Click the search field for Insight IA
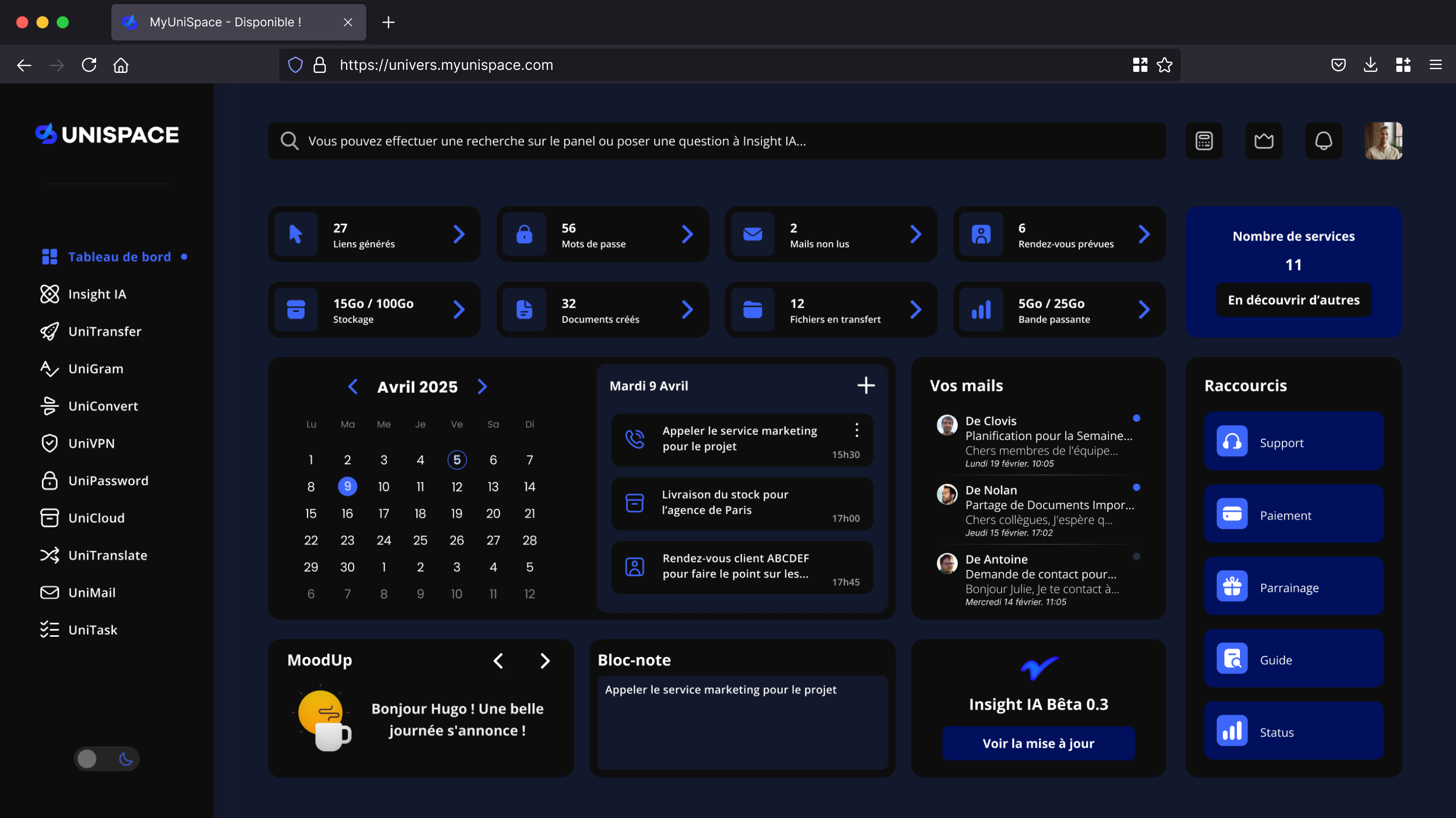The image size is (1456, 818). click(717, 141)
